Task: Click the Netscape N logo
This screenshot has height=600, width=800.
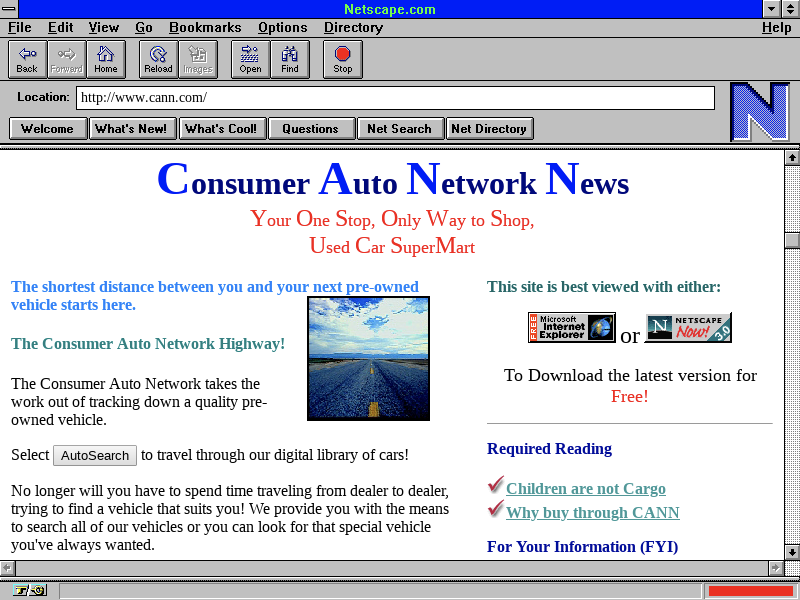Action: pyautogui.click(x=759, y=111)
